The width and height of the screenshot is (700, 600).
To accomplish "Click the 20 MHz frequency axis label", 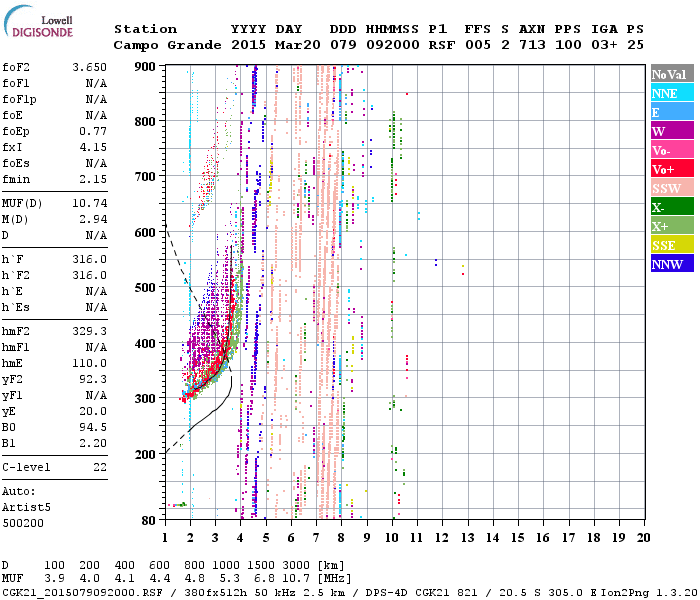I will pos(644,538).
